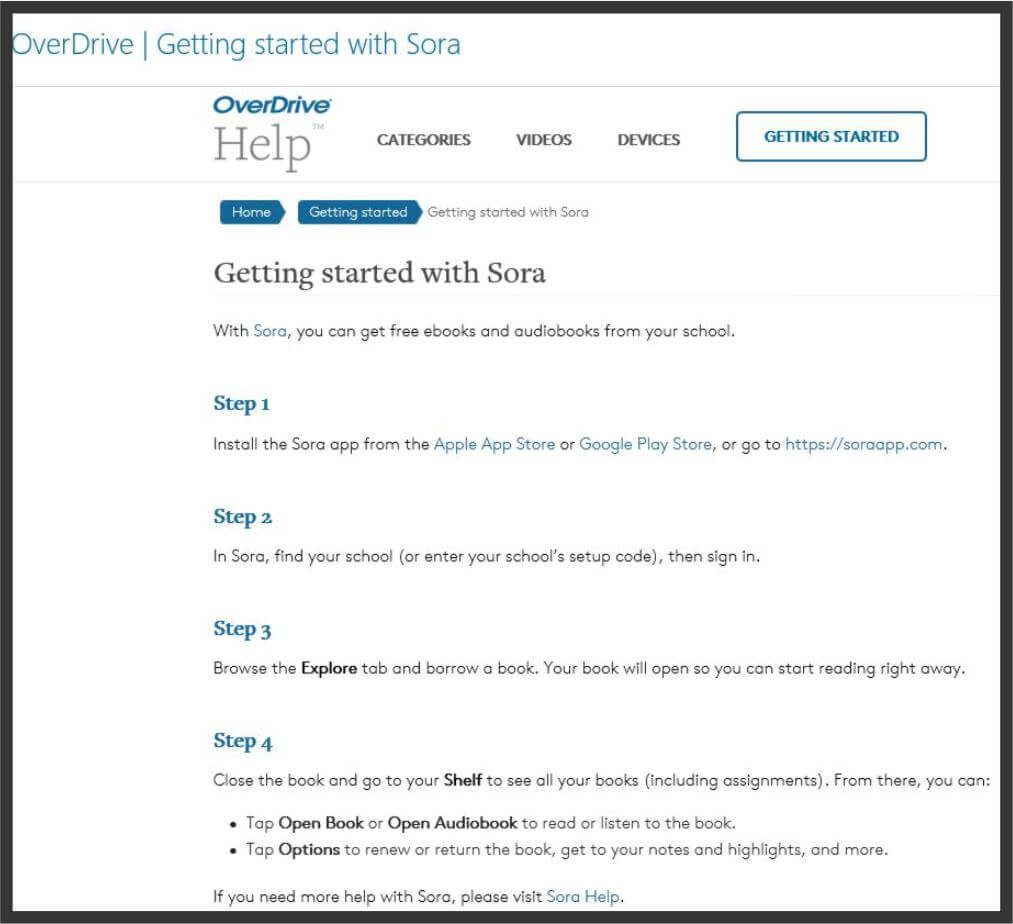Click the 'Getting started with Sora' page heading
1013x924 pixels.
(380, 273)
